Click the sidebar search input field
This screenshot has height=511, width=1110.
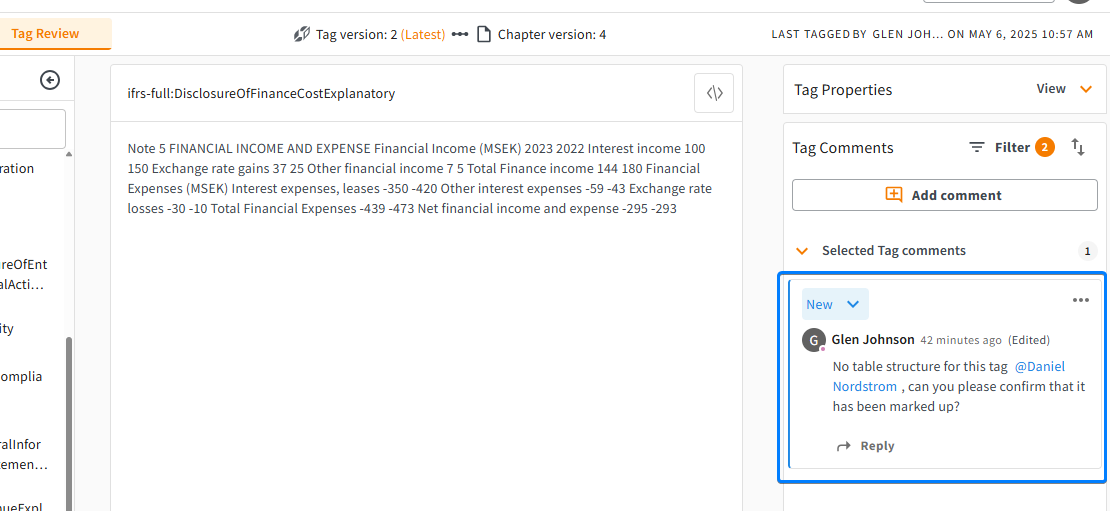(33, 129)
